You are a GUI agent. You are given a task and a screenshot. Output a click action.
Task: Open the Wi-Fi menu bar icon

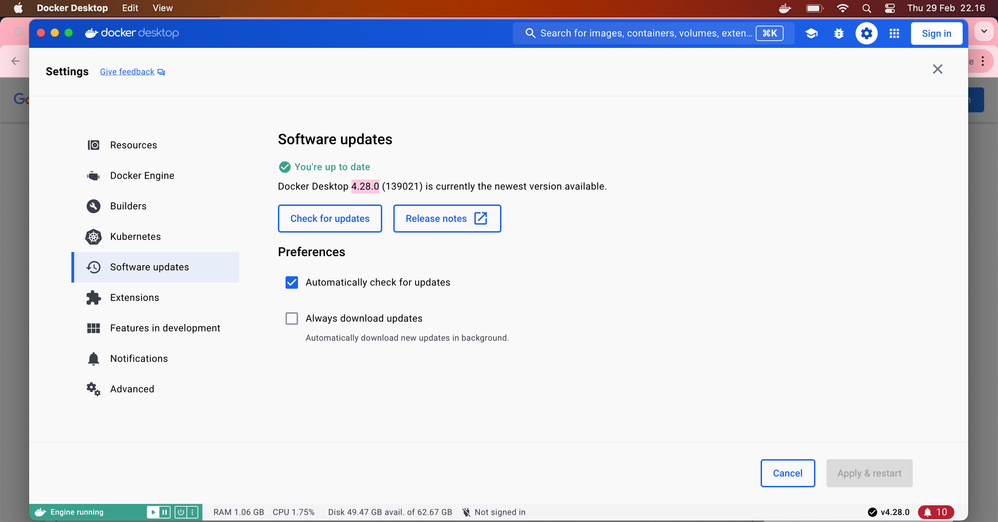click(x=843, y=8)
